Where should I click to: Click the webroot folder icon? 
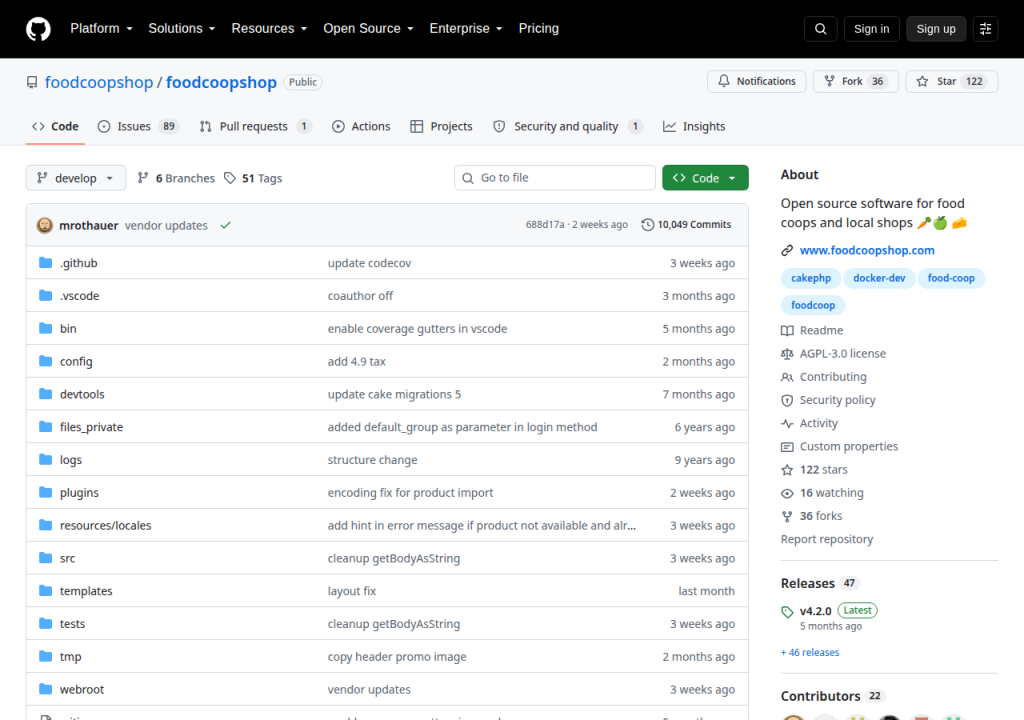pos(46,689)
